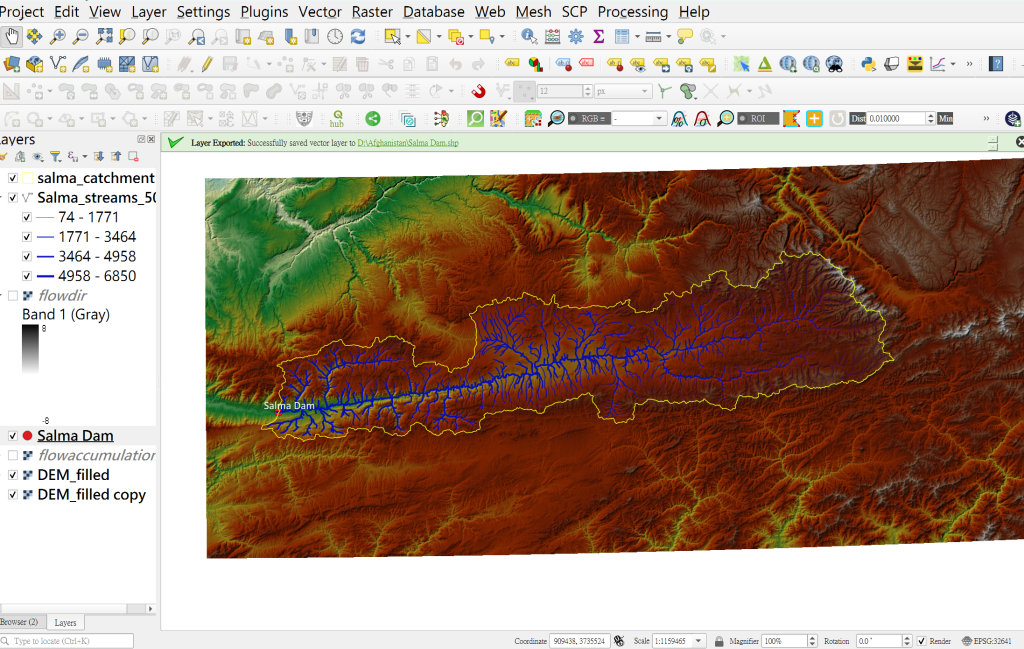Click the red snapping magnet icon
The image size is (1024, 649).
click(x=479, y=91)
